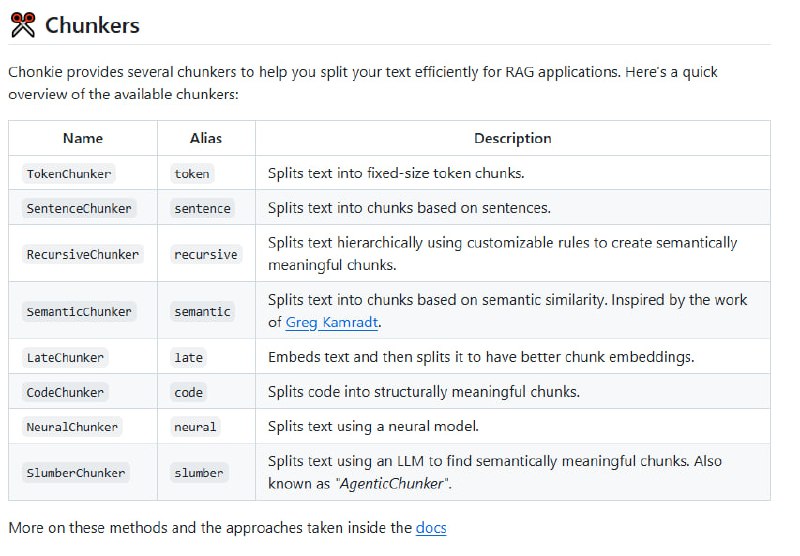Click the 'slumber' alias code tag
Screen dimensions: 800x556
point(199,472)
